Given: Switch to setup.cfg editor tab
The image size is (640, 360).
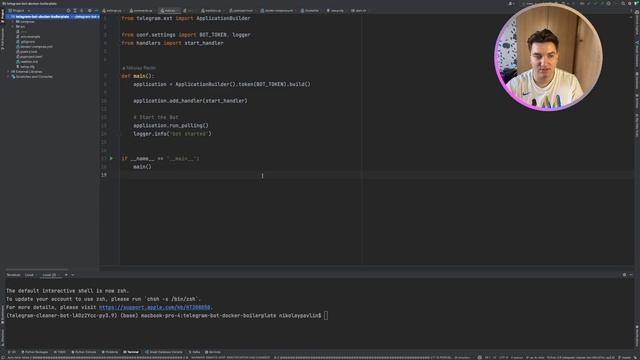Looking at the screenshot, I should tap(336, 11).
